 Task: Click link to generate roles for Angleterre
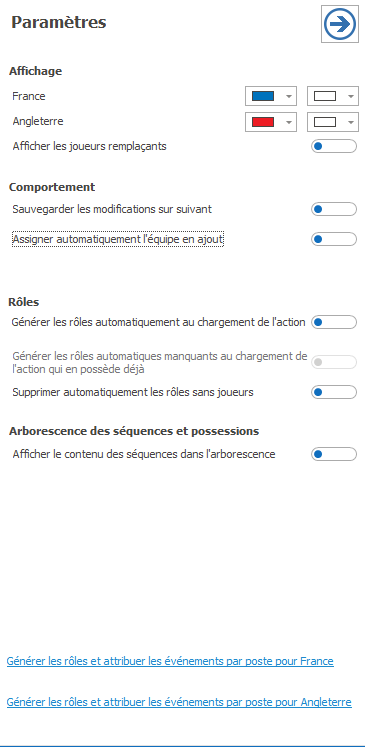tap(179, 702)
